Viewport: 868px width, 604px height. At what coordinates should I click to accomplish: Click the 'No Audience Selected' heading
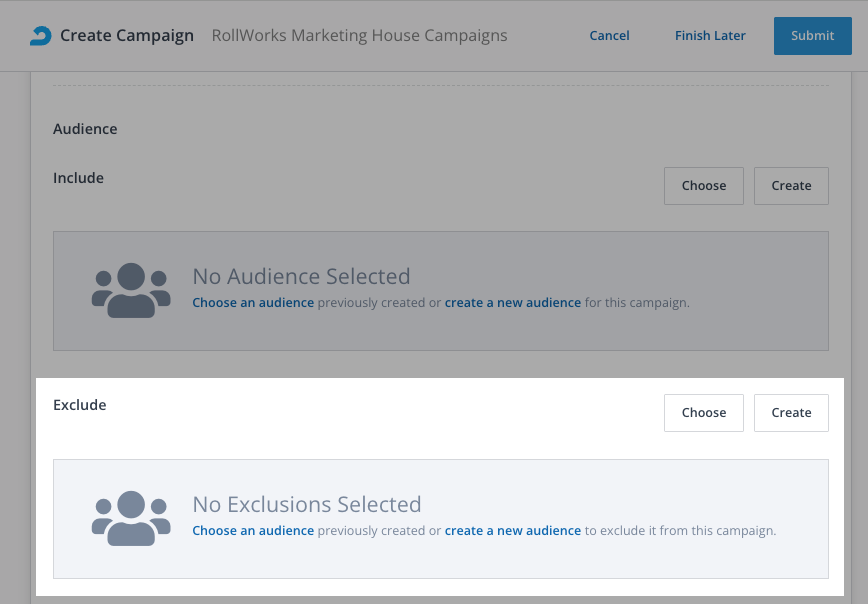click(301, 277)
